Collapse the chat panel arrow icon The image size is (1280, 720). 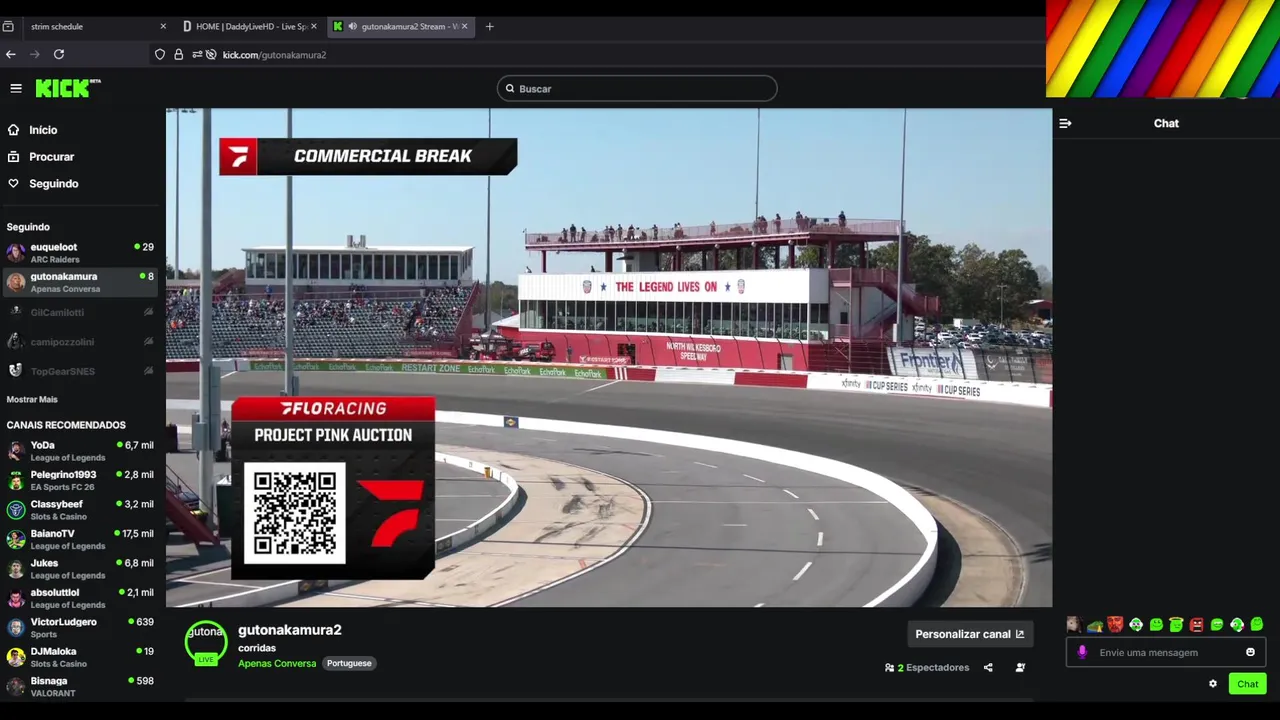(1065, 123)
